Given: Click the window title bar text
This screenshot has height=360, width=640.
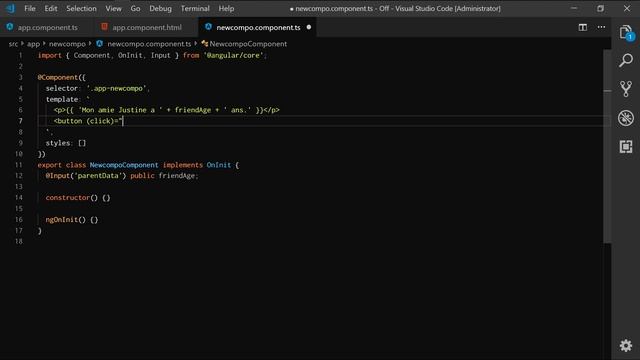Looking at the screenshot, I should pyautogui.click(x=395, y=8).
